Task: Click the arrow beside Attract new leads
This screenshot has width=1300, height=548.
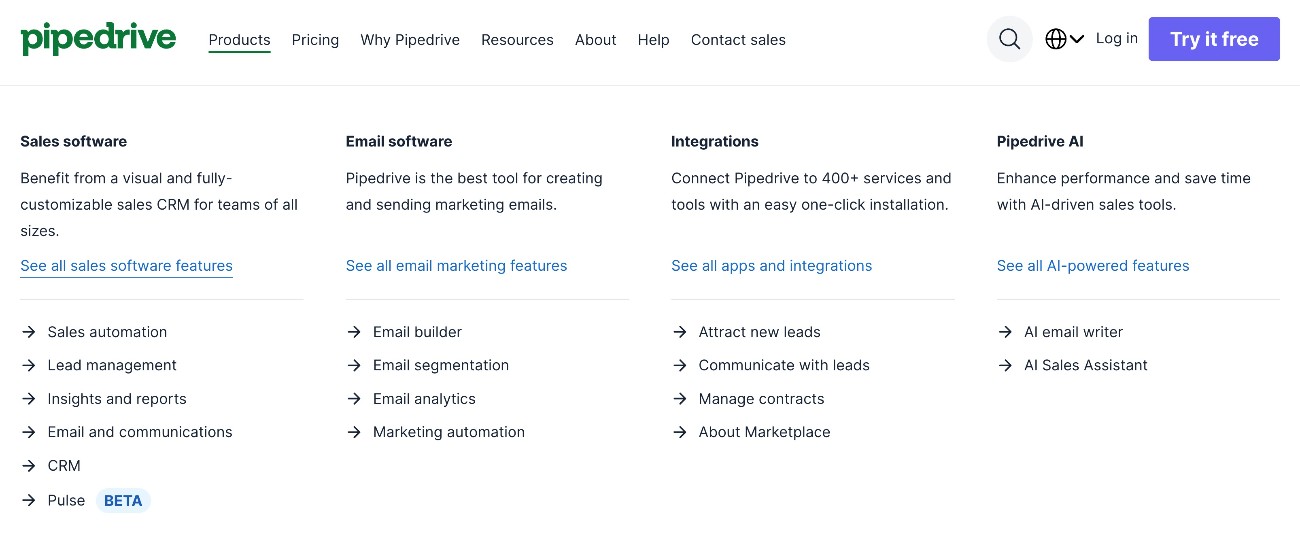Action: click(680, 332)
